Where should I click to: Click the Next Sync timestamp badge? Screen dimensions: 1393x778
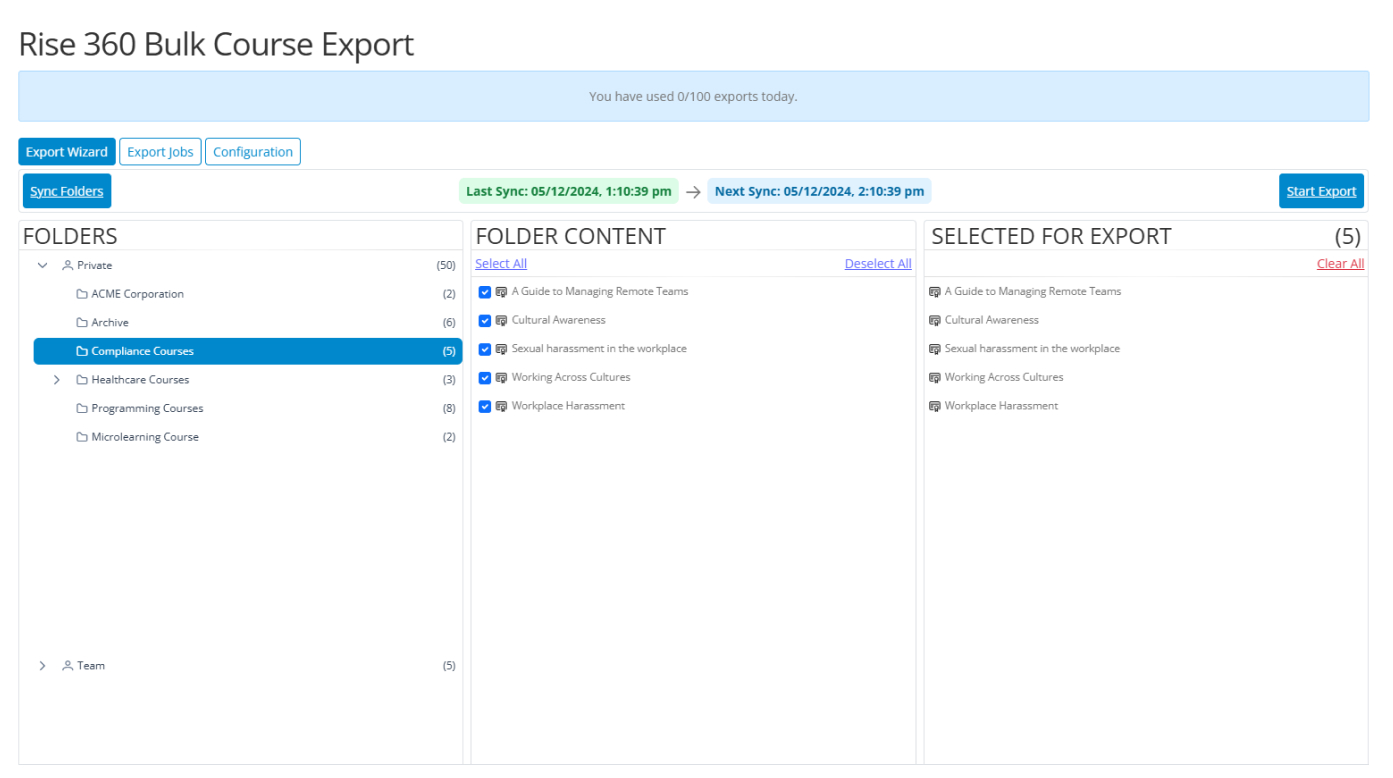(819, 191)
